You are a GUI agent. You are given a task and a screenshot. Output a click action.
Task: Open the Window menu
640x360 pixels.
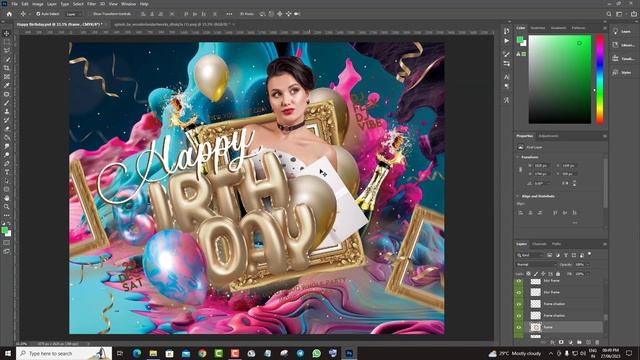click(129, 4)
